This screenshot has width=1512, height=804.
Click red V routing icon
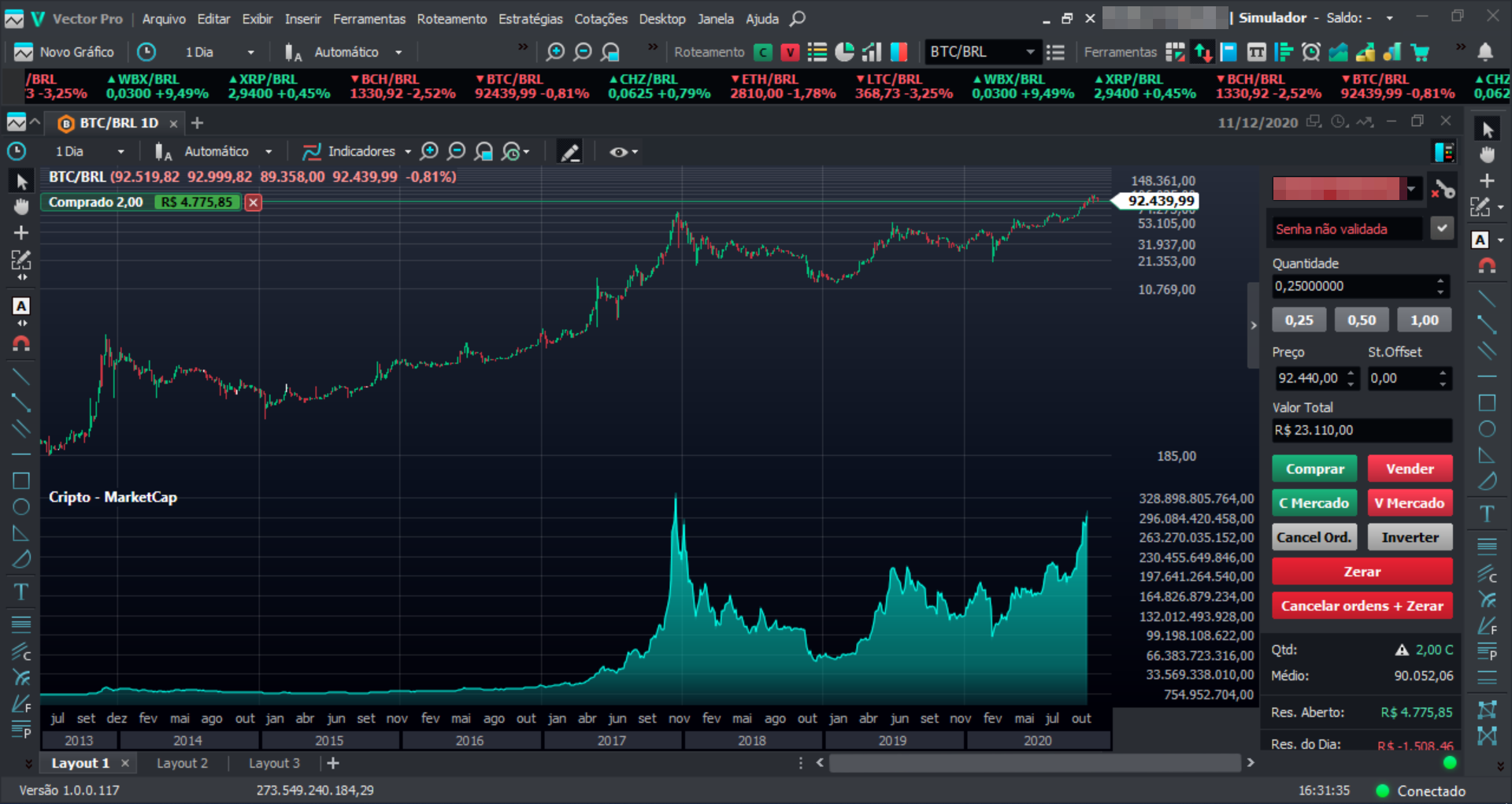[x=790, y=52]
